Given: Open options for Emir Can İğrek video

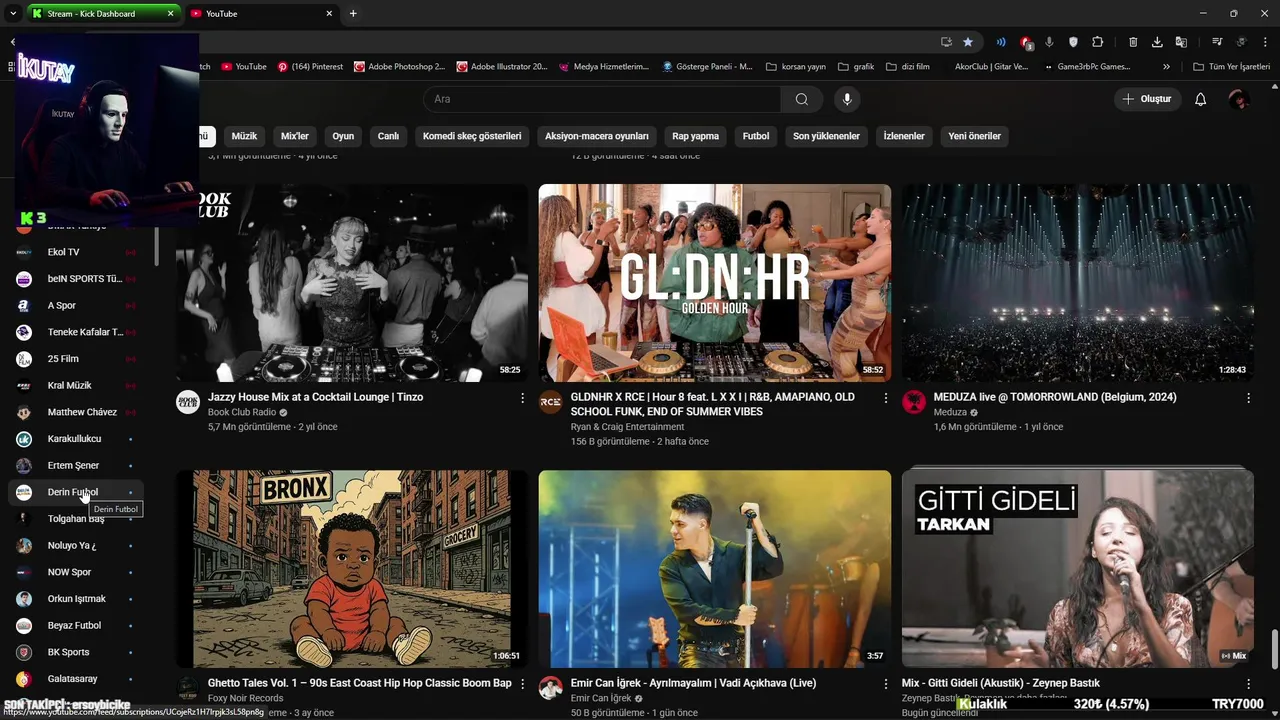Looking at the screenshot, I should tap(885, 684).
